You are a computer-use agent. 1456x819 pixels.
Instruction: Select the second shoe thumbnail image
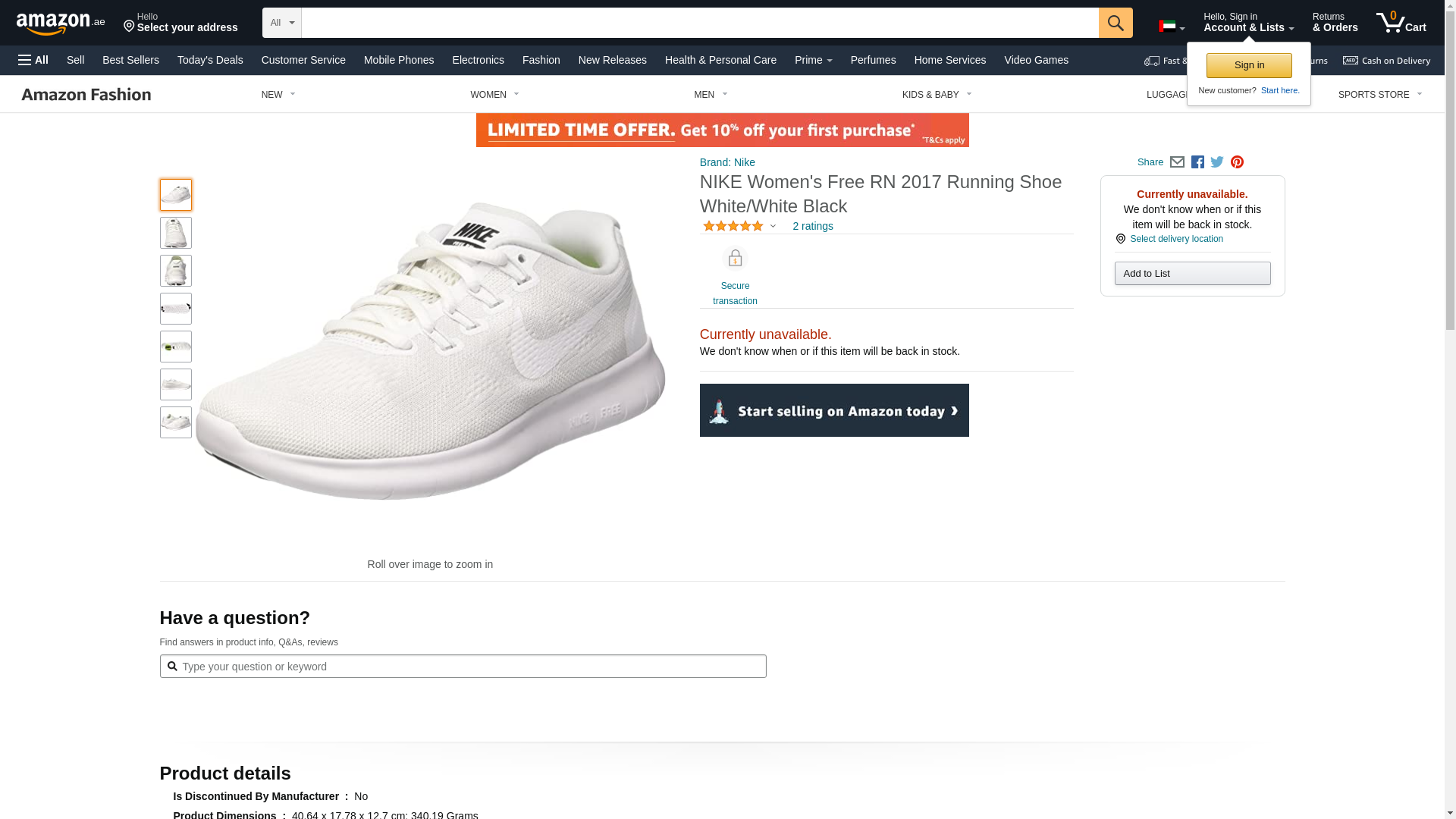176,233
